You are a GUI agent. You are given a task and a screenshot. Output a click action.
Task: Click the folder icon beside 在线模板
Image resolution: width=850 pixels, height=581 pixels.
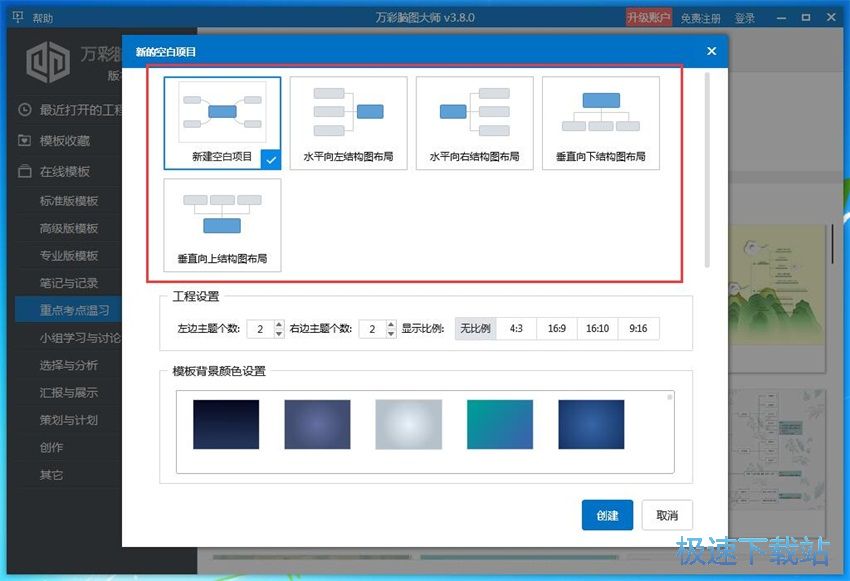tap(24, 171)
